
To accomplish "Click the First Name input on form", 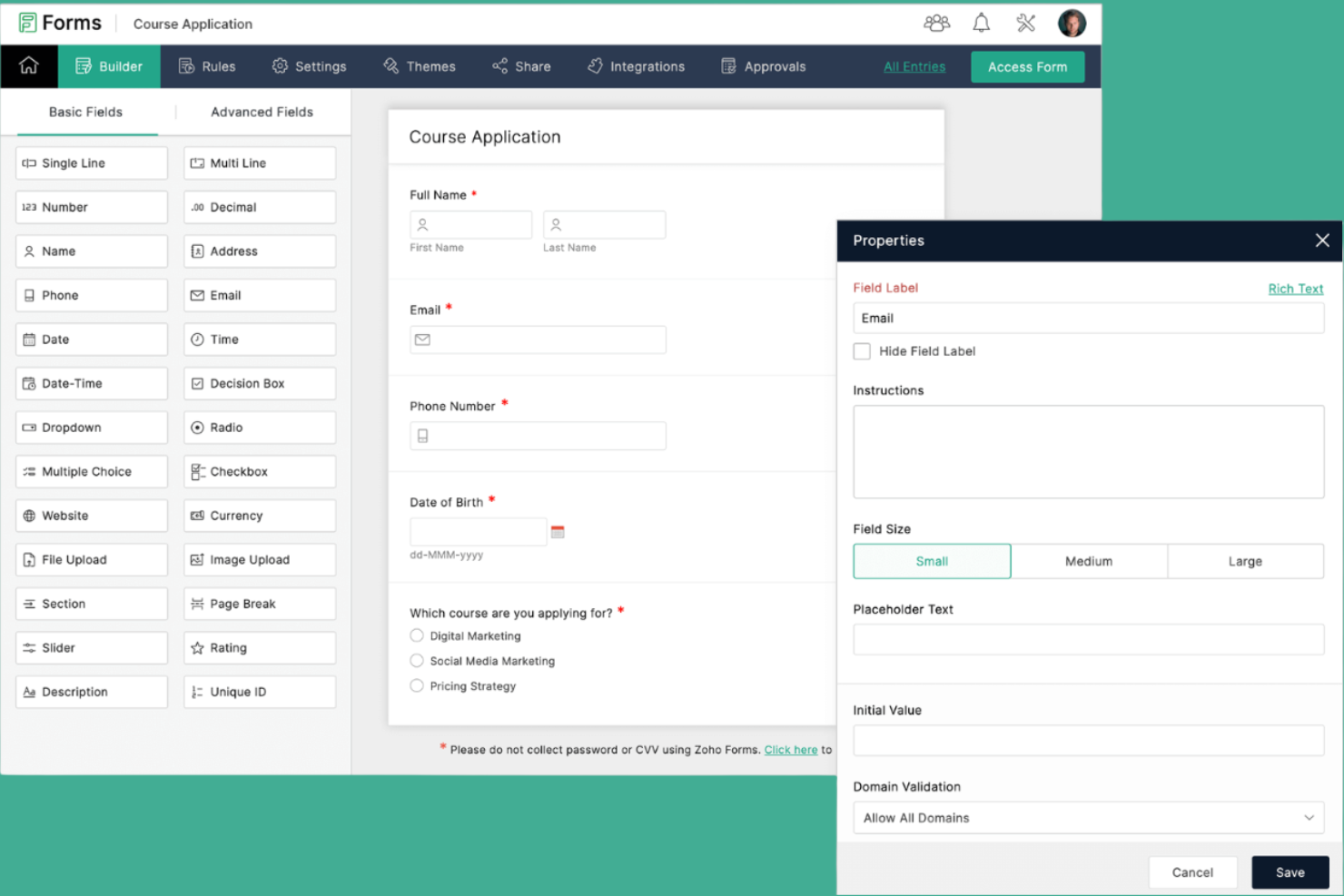I will click(470, 224).
